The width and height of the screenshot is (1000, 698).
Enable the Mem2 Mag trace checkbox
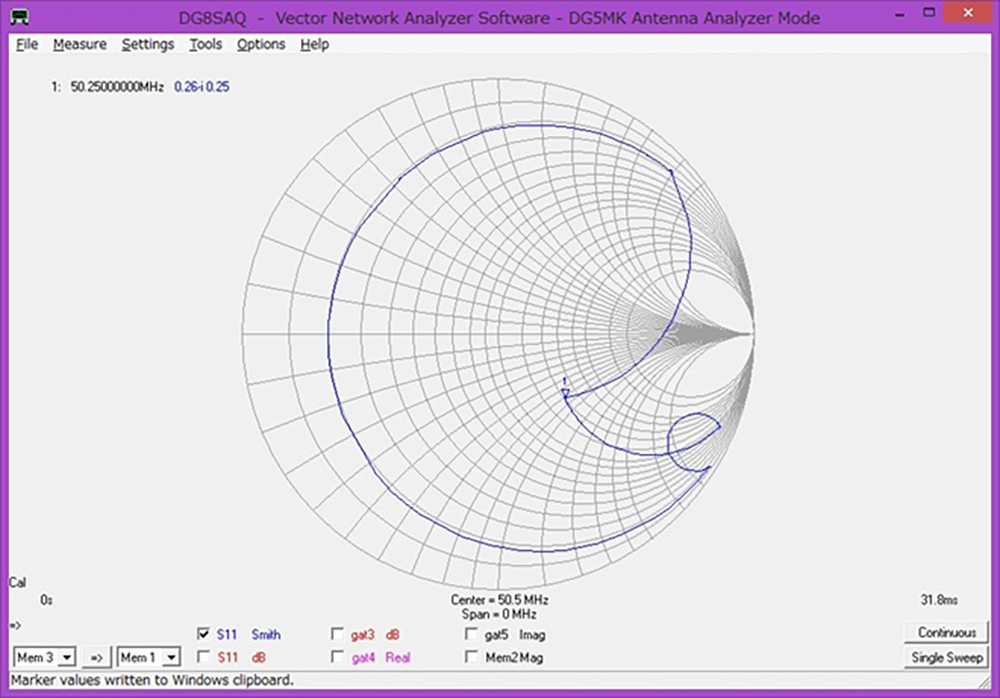point(471,657)
